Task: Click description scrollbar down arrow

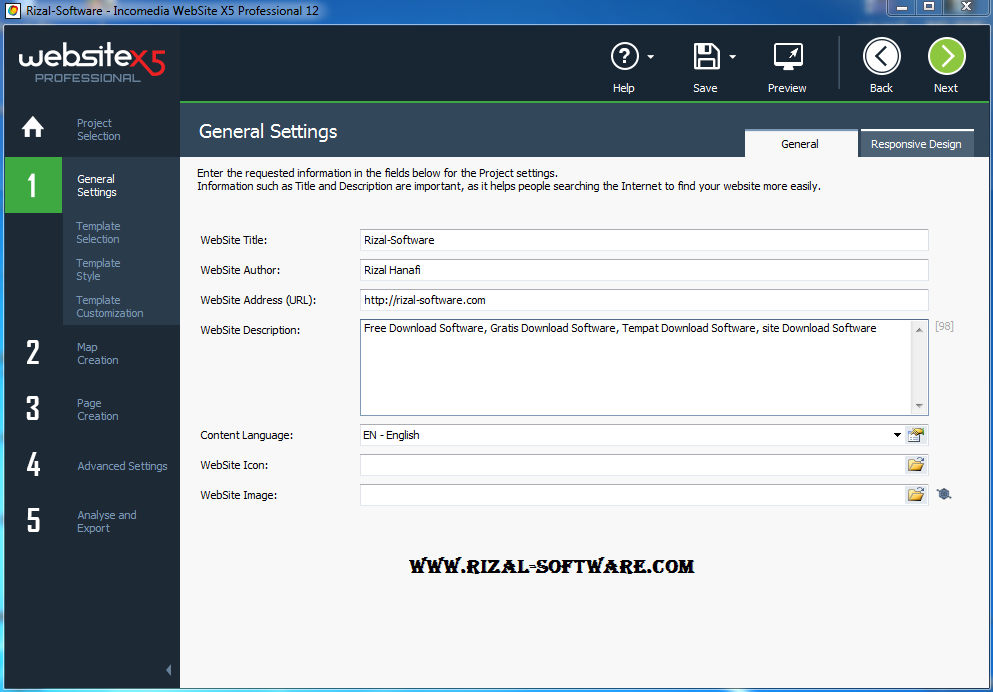Action: (920, 406)
